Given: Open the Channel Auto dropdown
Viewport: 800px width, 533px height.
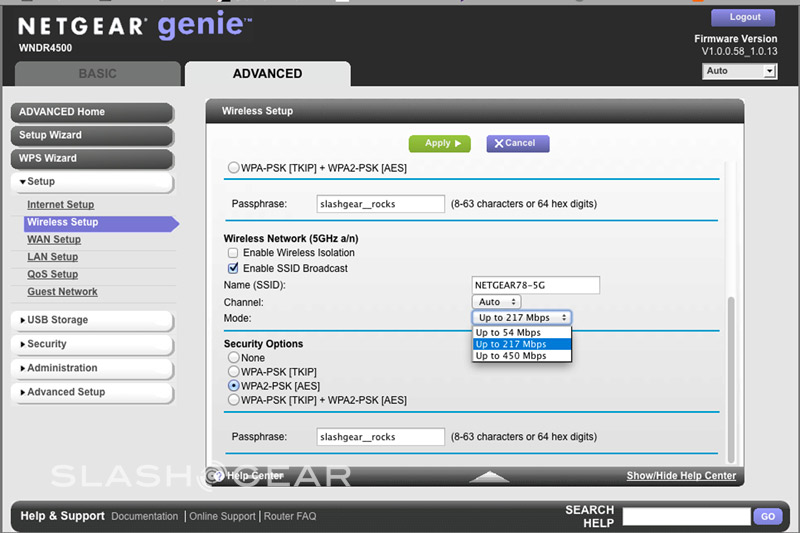Looking at the screenshot, I should [x=496, y=302].
